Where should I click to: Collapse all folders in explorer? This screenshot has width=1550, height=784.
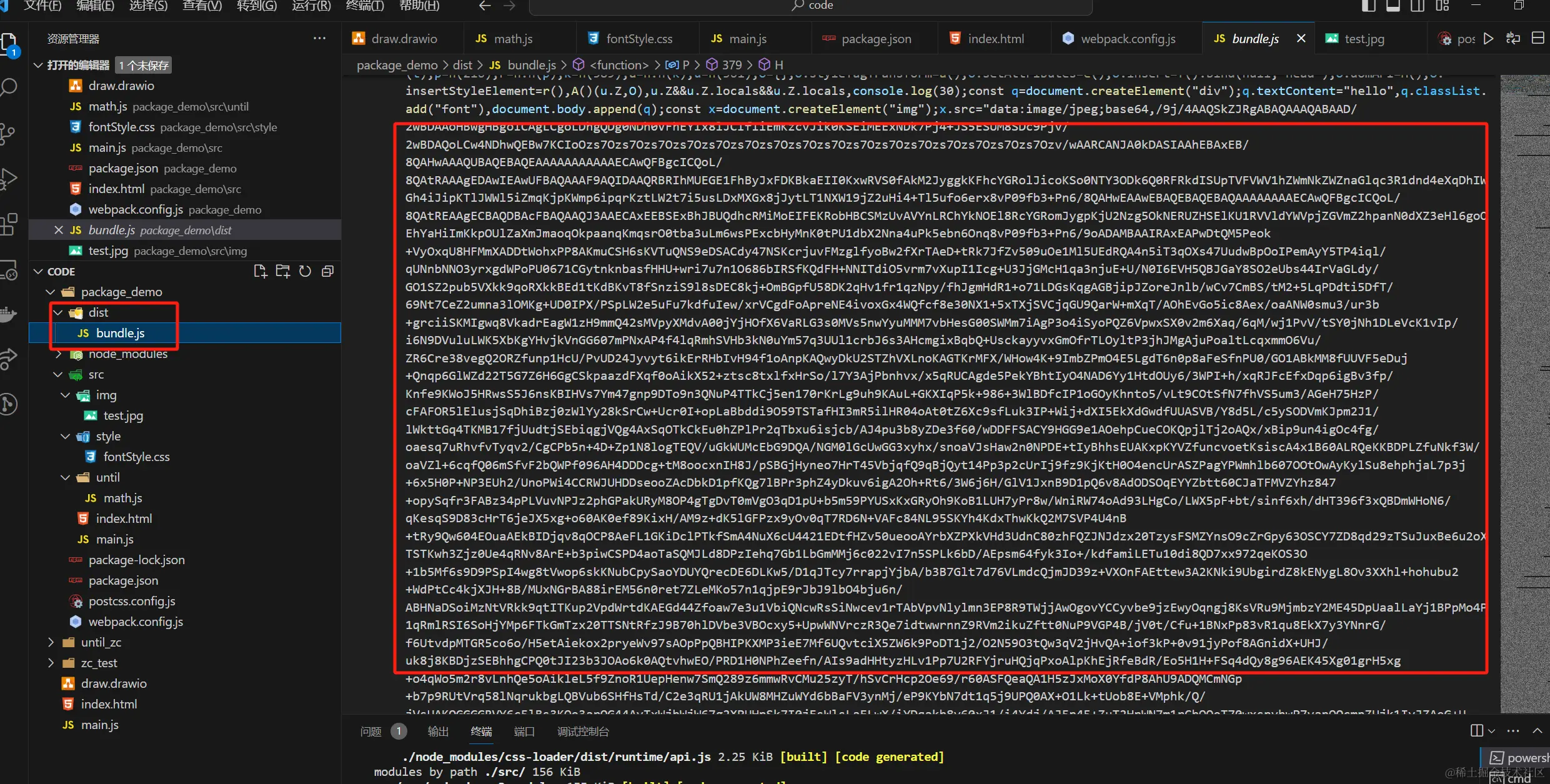(327, 271)
